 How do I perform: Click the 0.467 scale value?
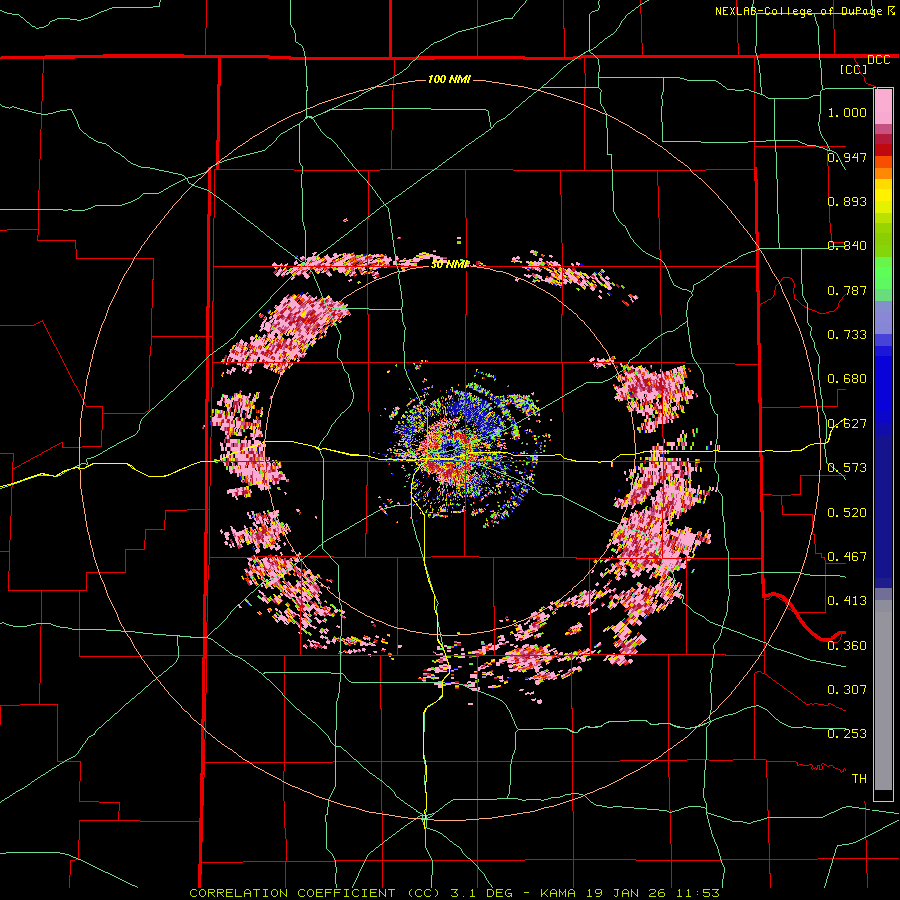(x=847, y=557)
